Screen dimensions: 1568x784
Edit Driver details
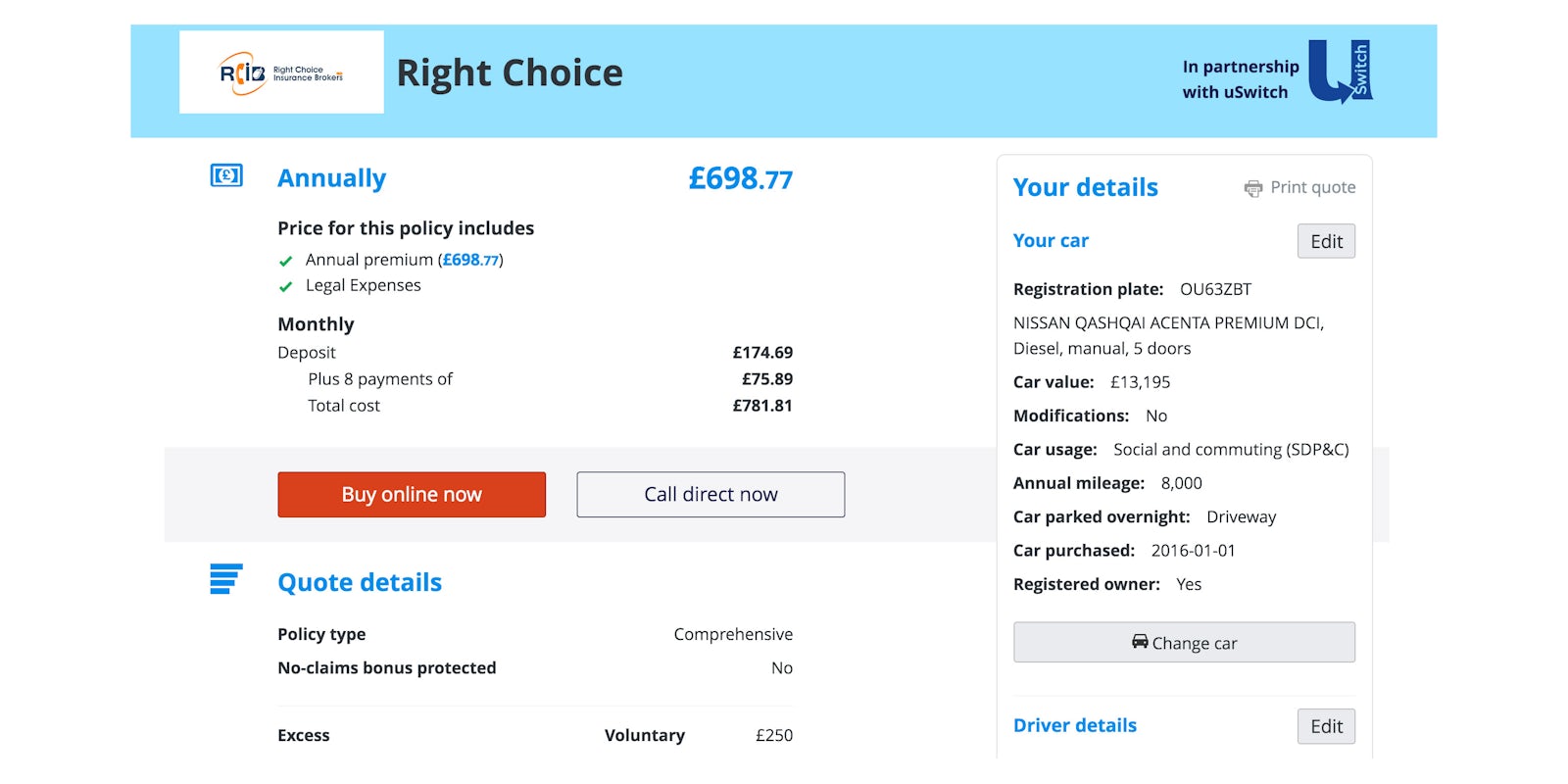1326,726
